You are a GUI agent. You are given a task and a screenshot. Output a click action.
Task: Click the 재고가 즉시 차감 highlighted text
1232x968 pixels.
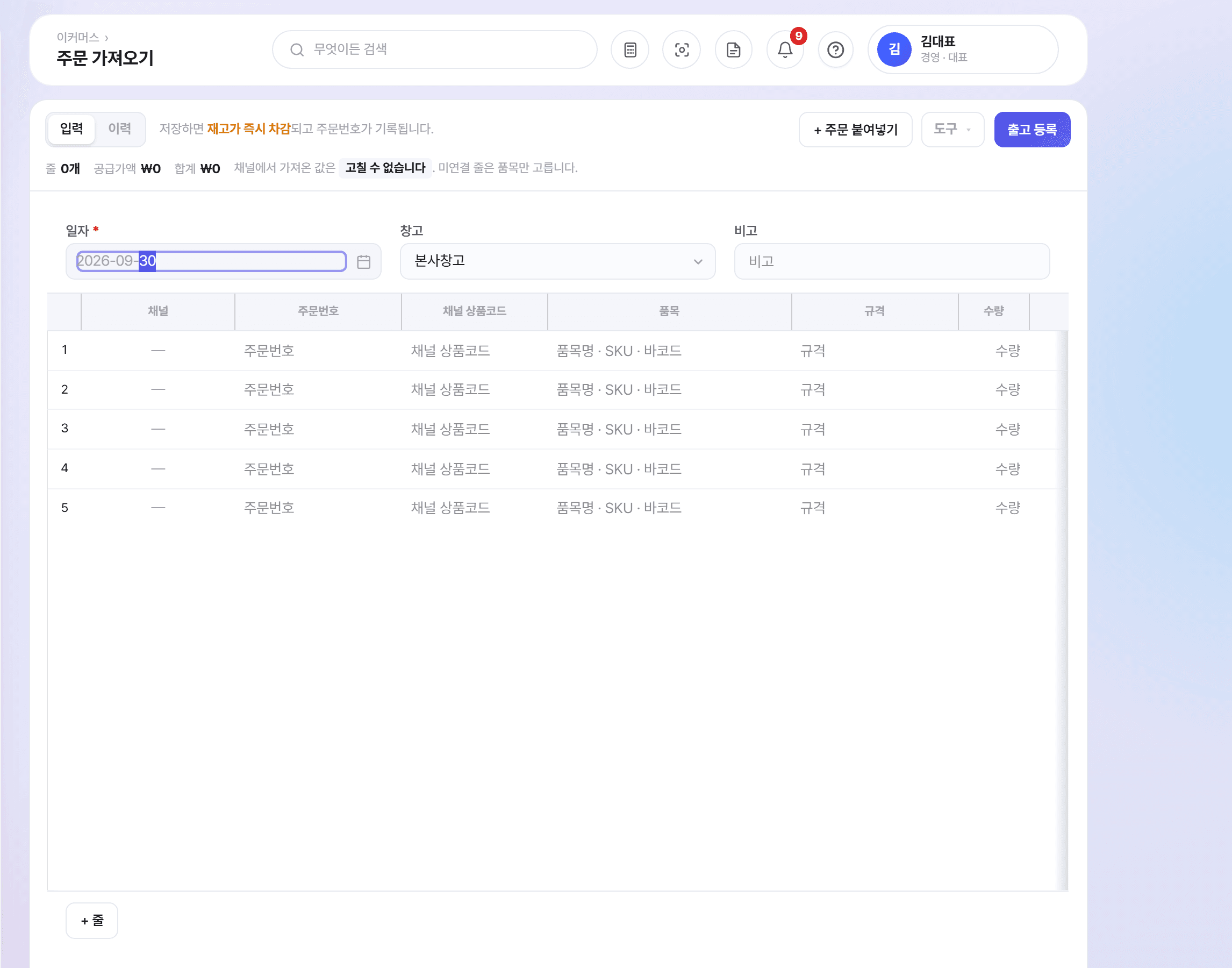click(x=249, y=129)
